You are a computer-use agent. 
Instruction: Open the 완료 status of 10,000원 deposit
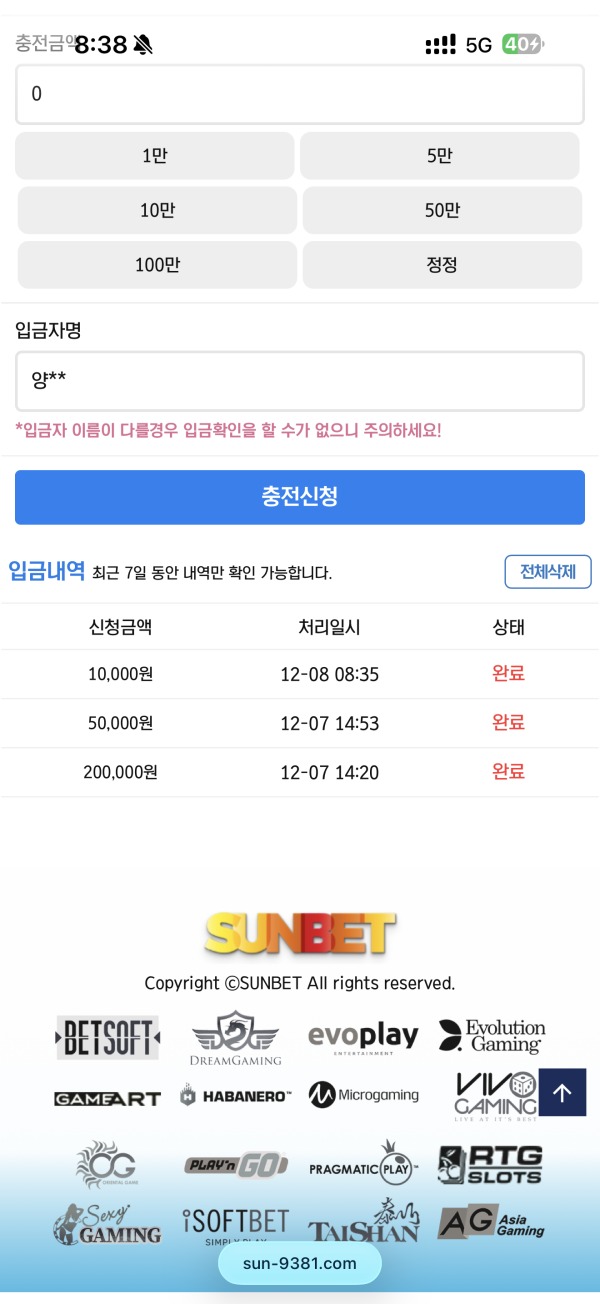[x=507, y=674]
